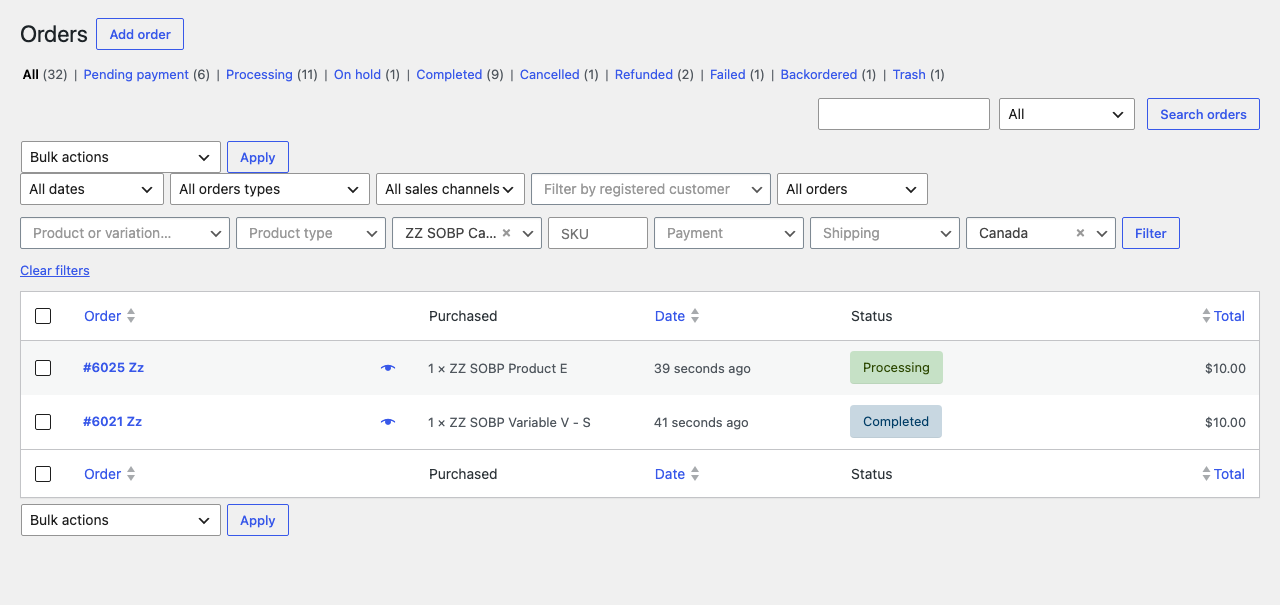Filter by Completed status link
The width and height of the screenshot is (1280, 605).
tap(449, 74)
